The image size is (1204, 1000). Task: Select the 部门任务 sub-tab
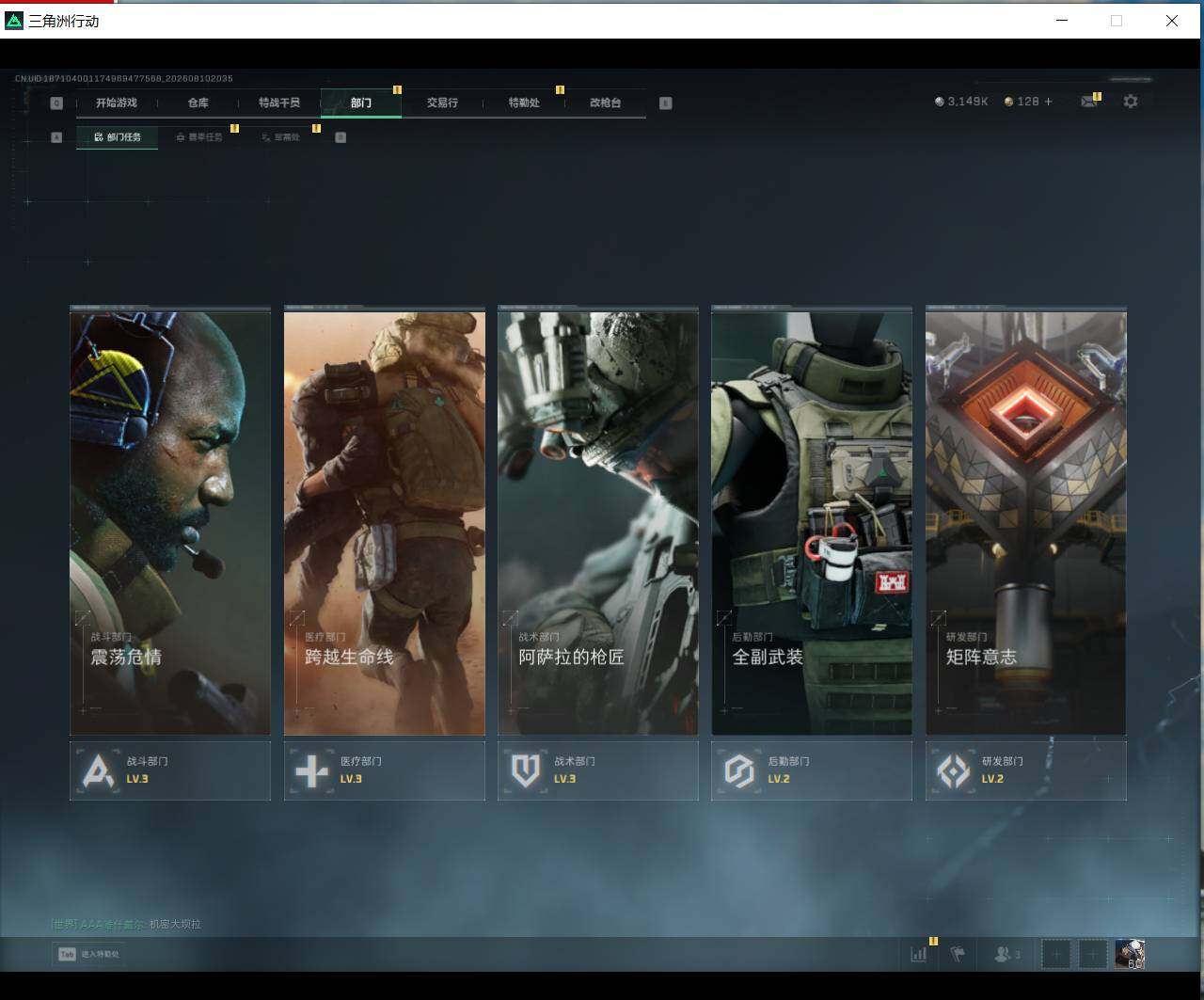(x=117, y=137)
